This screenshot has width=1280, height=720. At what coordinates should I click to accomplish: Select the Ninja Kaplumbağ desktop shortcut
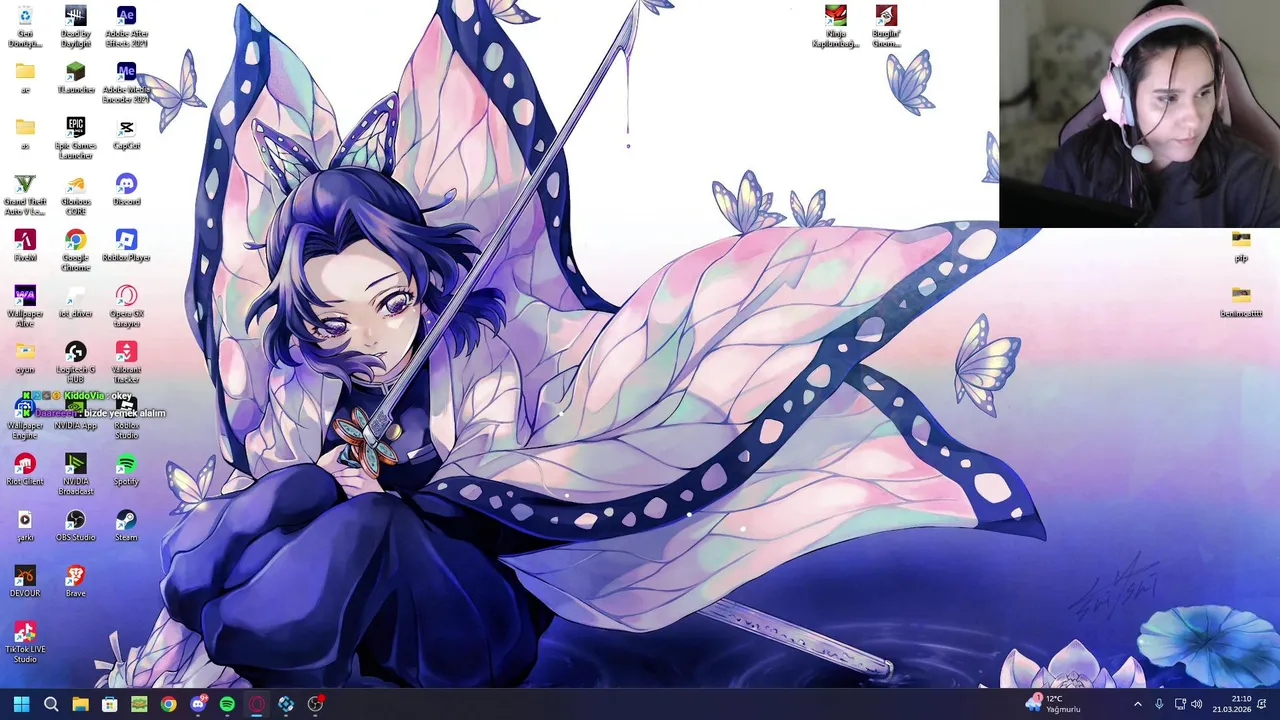(836, 26)
